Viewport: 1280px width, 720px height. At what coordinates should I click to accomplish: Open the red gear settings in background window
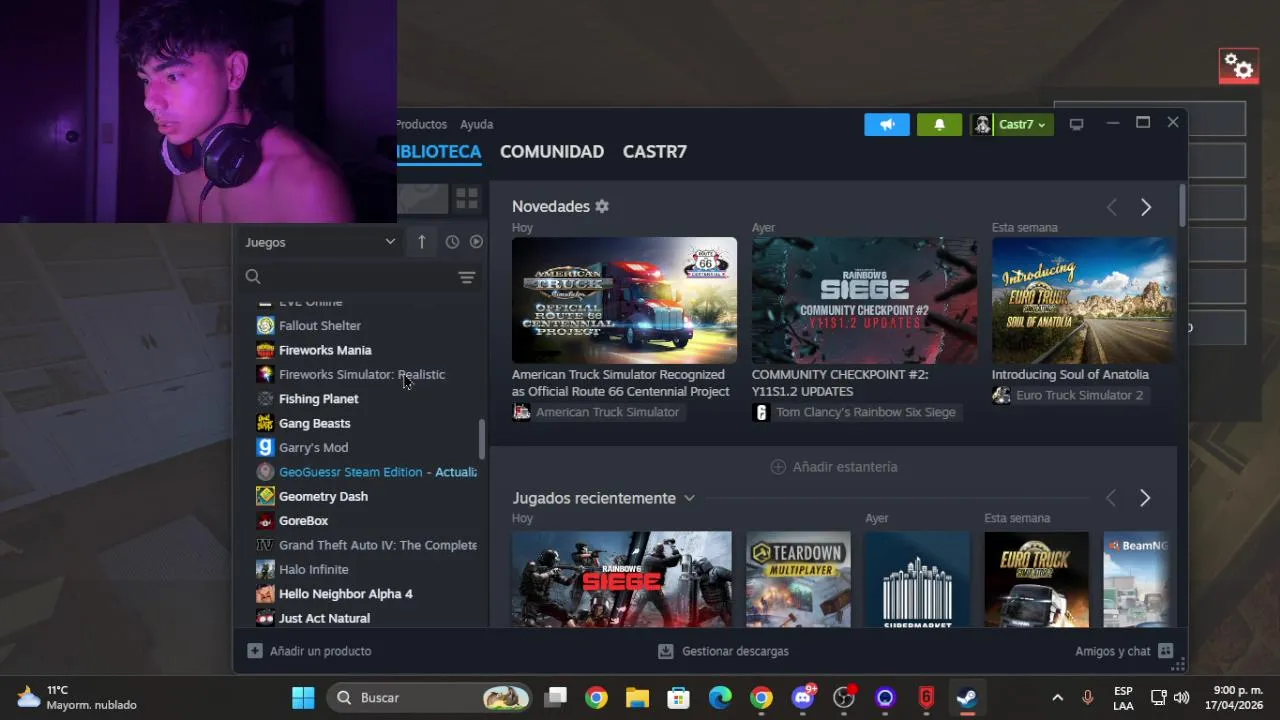point(1239,67)
